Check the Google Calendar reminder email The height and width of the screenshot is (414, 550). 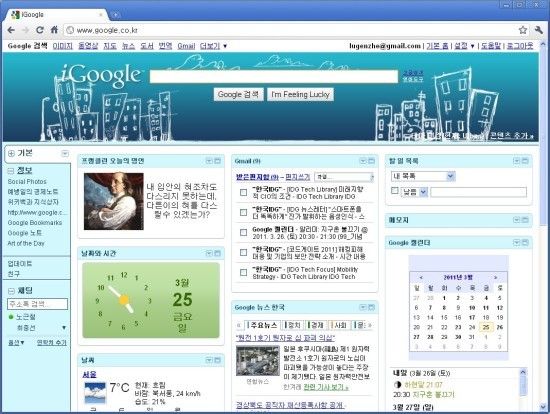pos(243,232)
